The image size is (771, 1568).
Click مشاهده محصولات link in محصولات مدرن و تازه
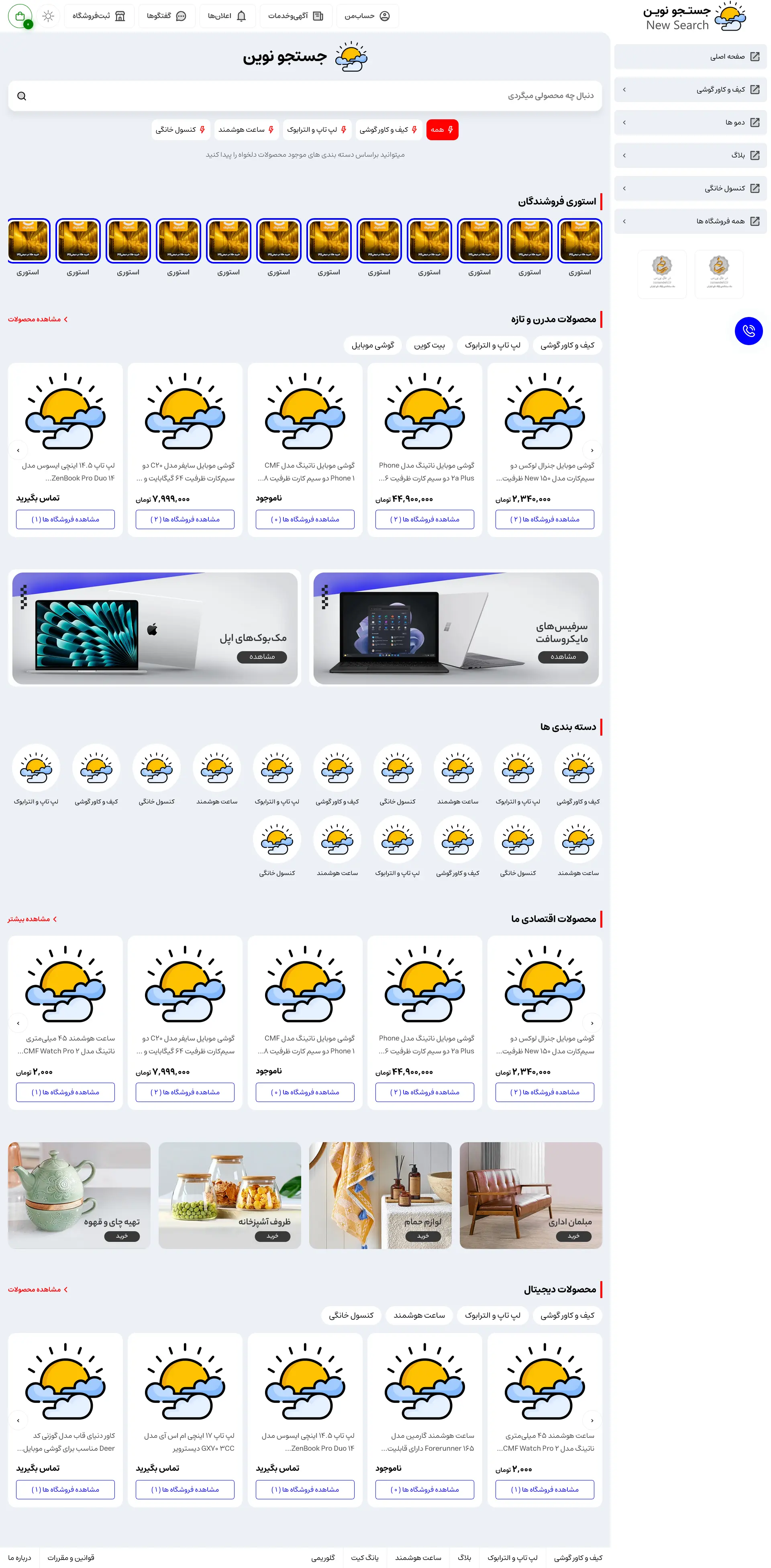(x=38, y=319)
